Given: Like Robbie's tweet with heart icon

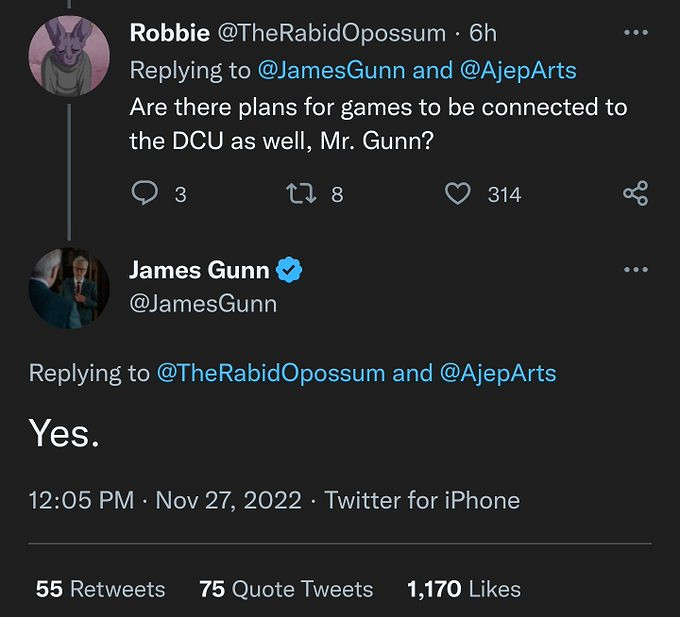Looking at the screenshot, I should (x=458, y=194).
